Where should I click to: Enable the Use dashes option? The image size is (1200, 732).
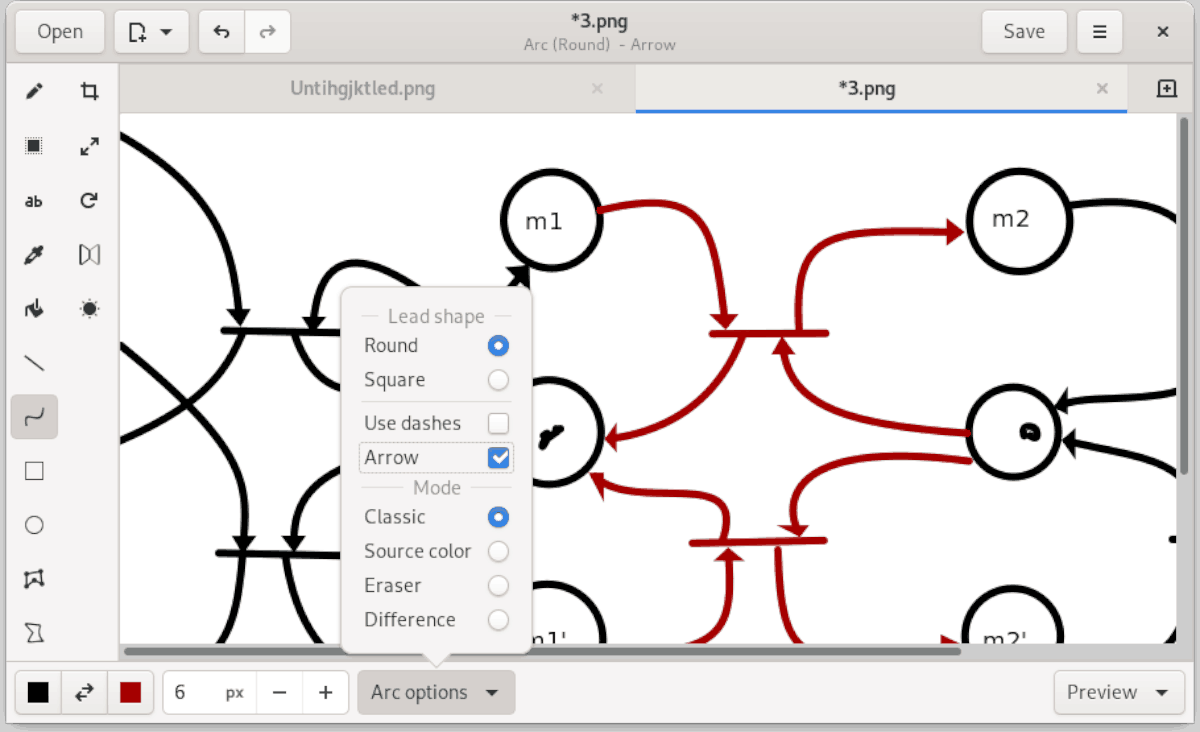498,423
